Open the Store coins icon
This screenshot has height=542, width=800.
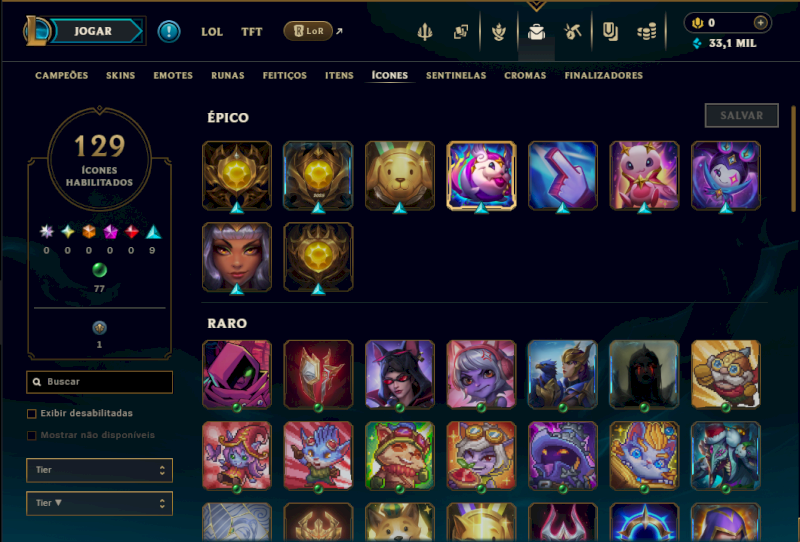pos(646,32)
